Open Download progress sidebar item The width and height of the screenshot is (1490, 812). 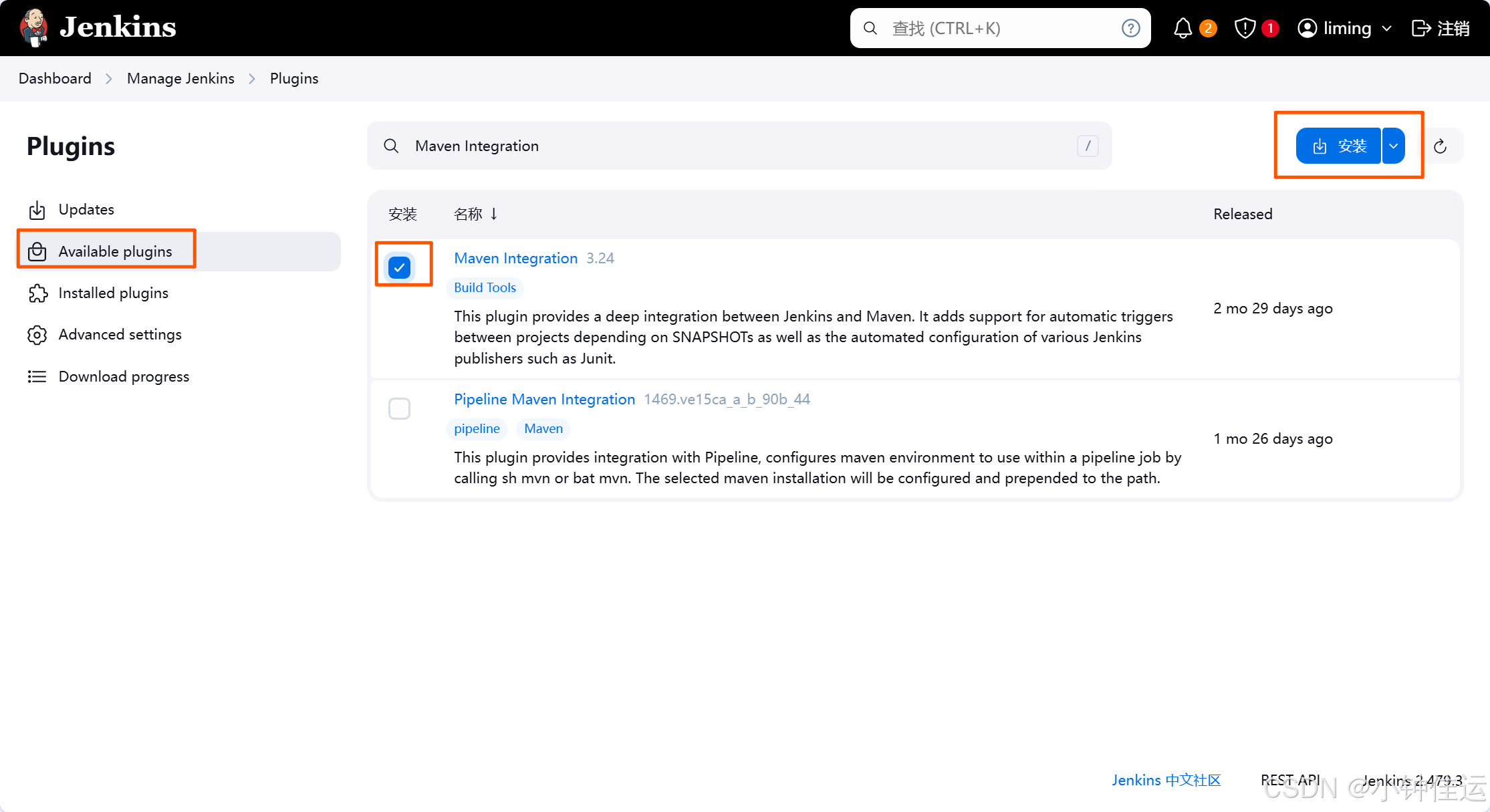click(x=179, y=376)
